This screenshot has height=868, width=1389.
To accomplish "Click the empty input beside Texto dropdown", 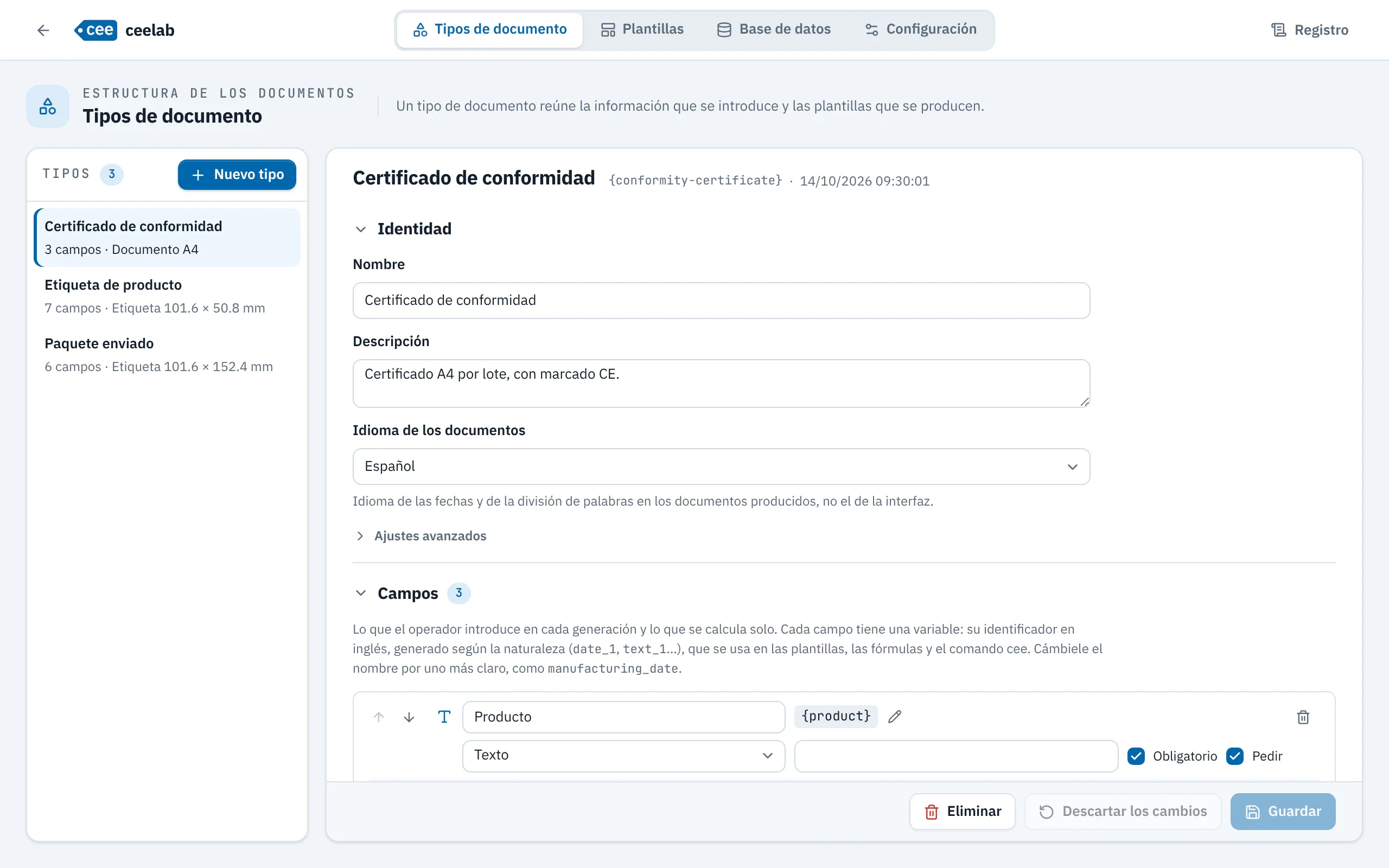I will 955,756.
